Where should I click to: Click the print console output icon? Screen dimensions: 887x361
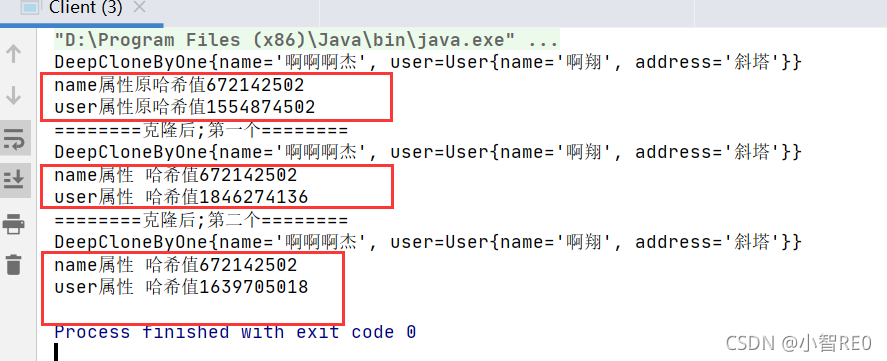[x=14, y=224]
